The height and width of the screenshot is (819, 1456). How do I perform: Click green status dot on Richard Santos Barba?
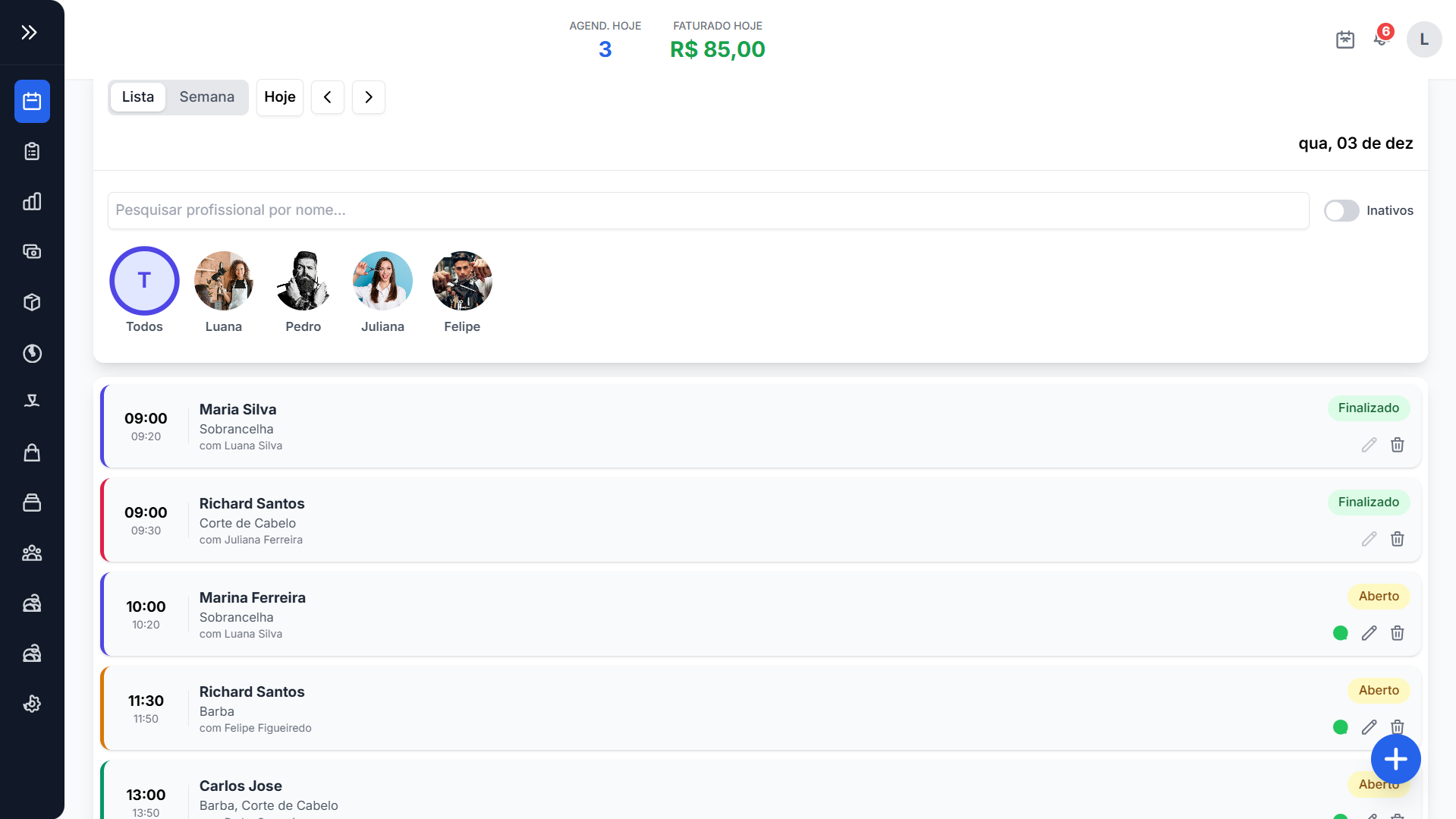pos(1340,727)
